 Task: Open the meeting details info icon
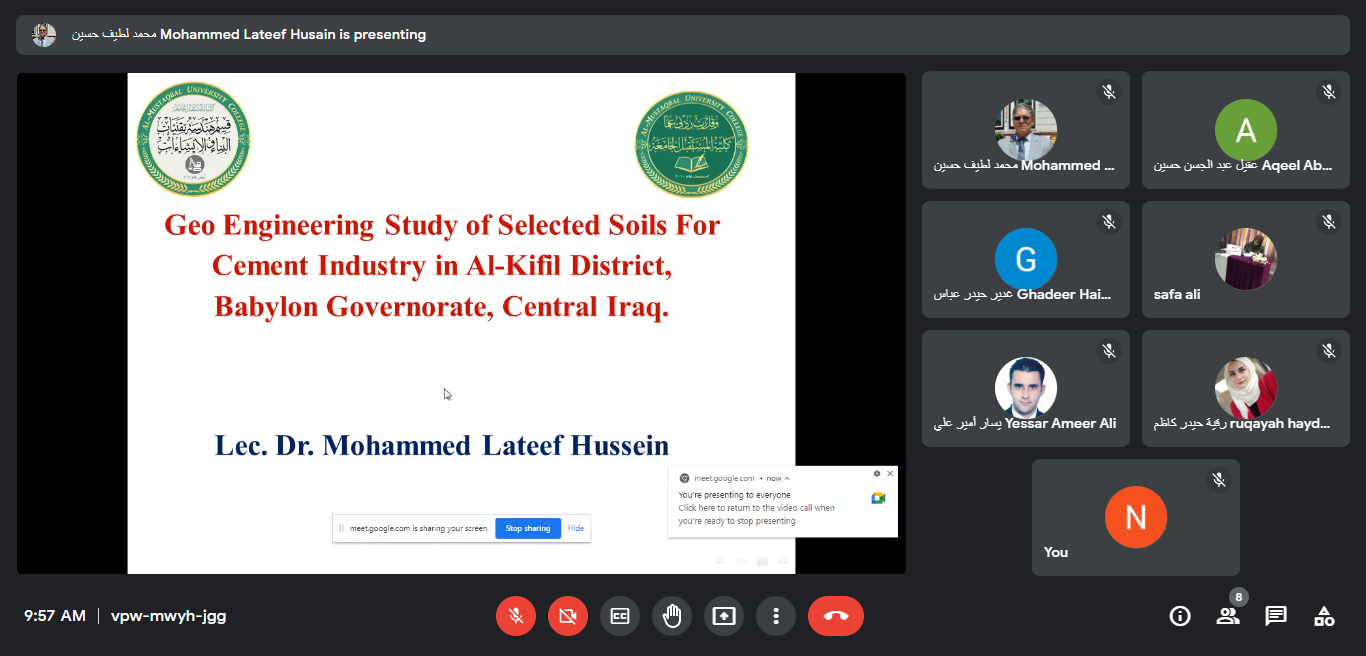coord(1180,616)
